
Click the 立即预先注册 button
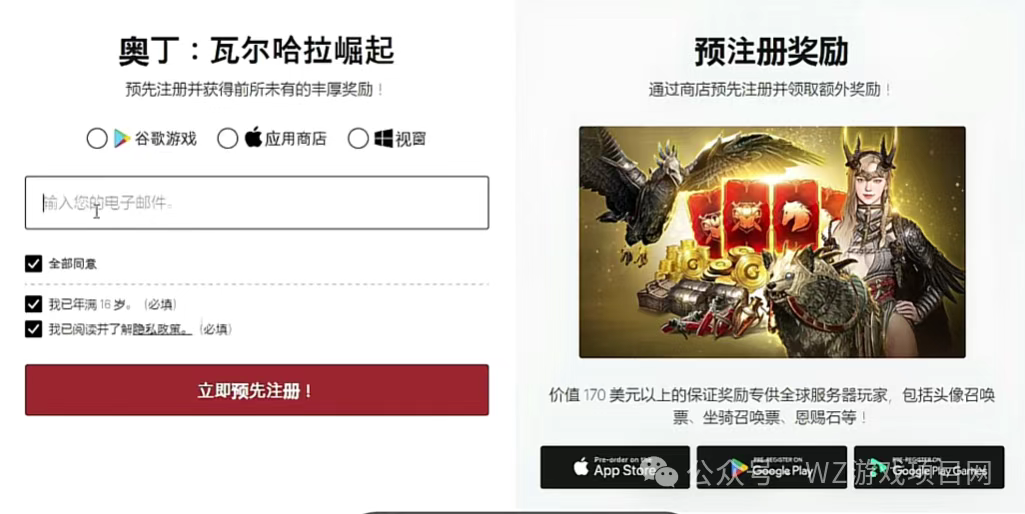[257, 390]
